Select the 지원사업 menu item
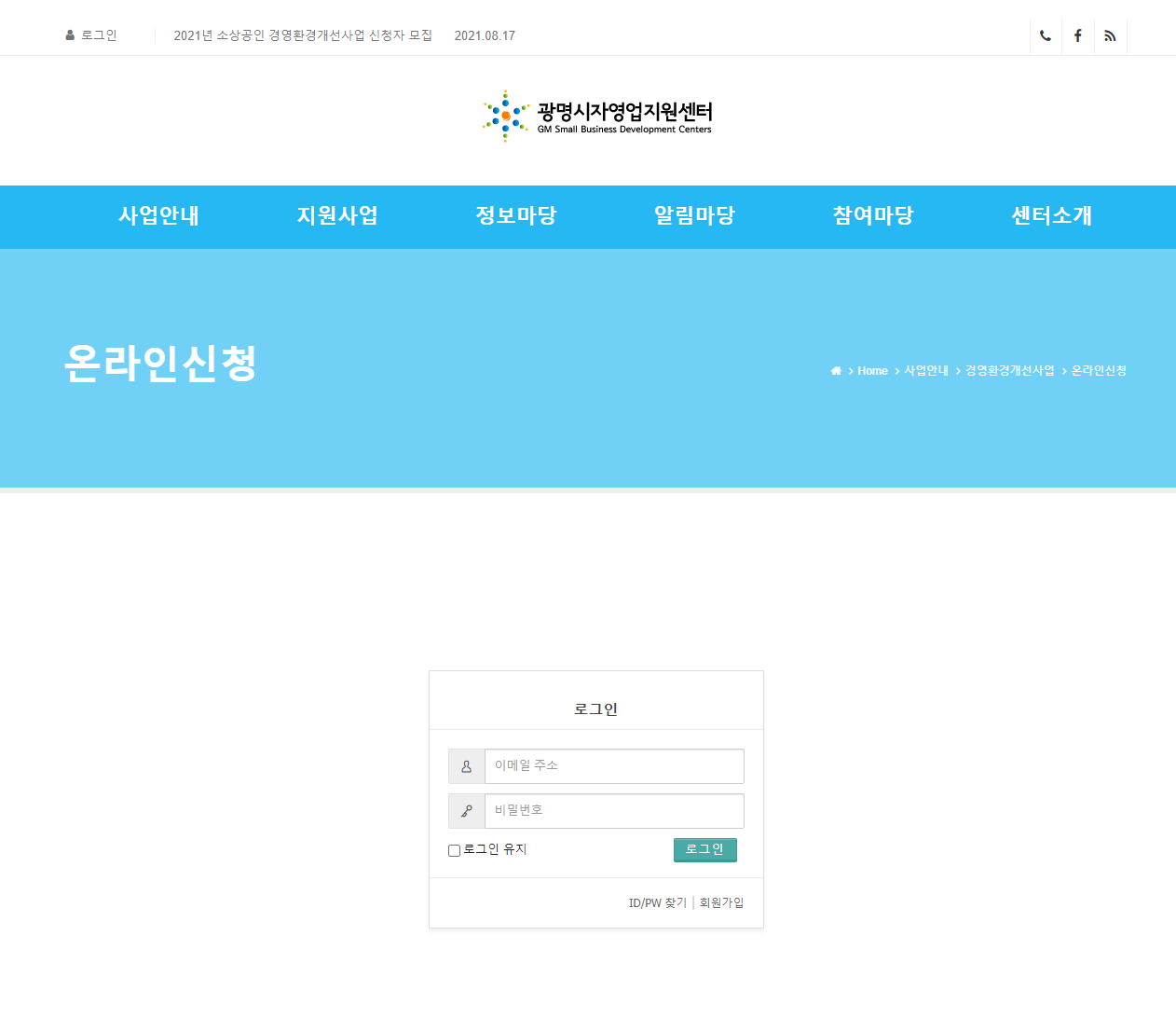Image resolution: width=1176 pixels, height=1032 pixels. [x=337, y=215]
